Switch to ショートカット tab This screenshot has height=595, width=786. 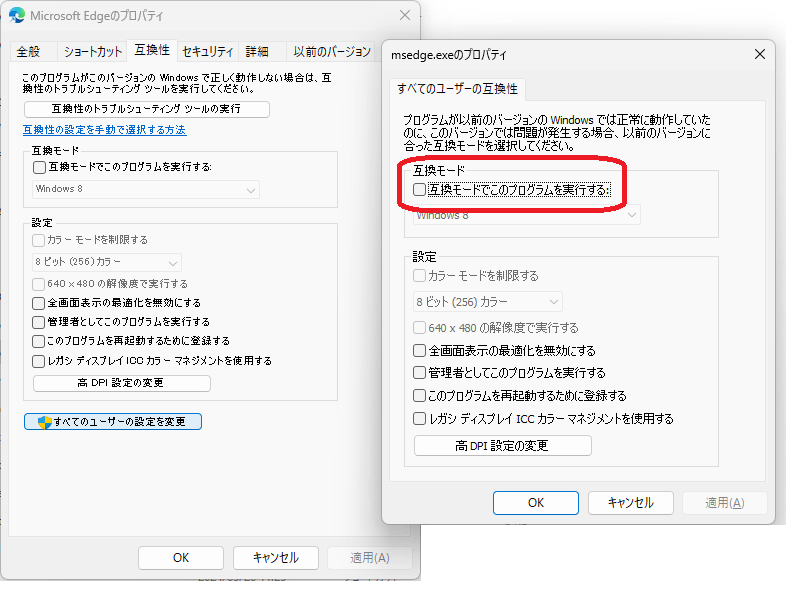(x=93, y=51)
